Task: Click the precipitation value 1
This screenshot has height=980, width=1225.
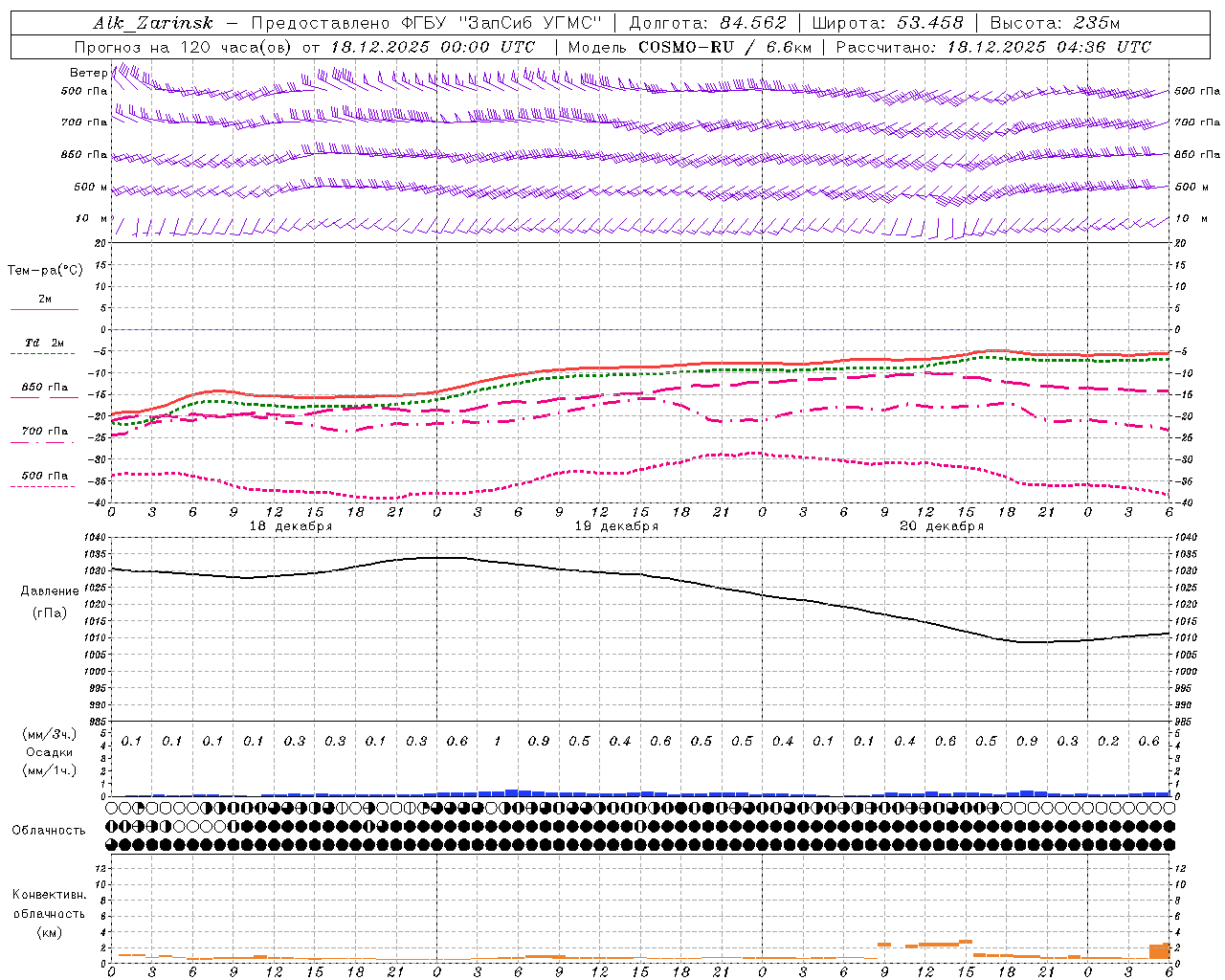Action: [498, 742]
